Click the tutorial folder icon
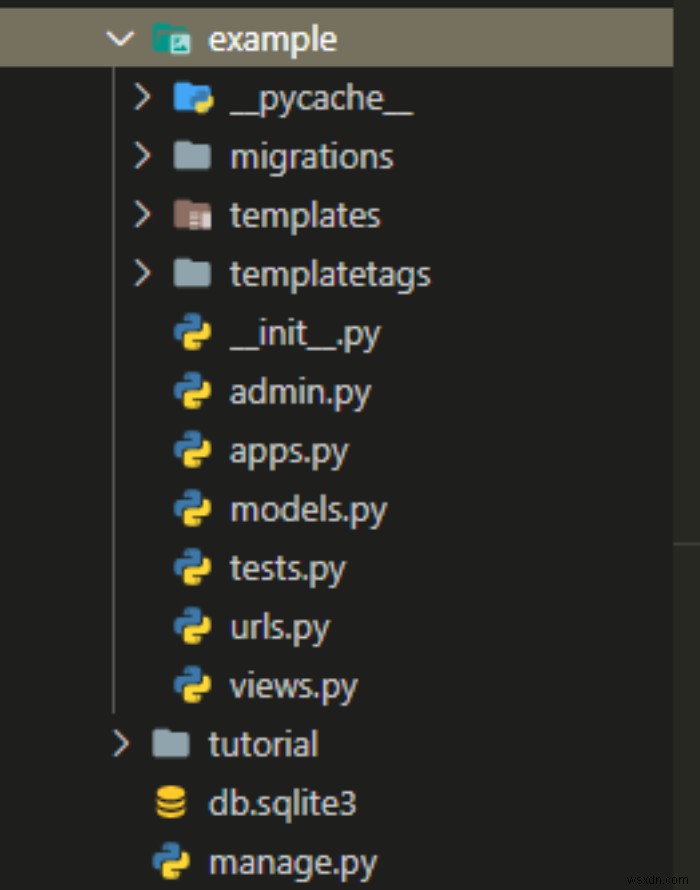700x890 pixels. point(173,743)
